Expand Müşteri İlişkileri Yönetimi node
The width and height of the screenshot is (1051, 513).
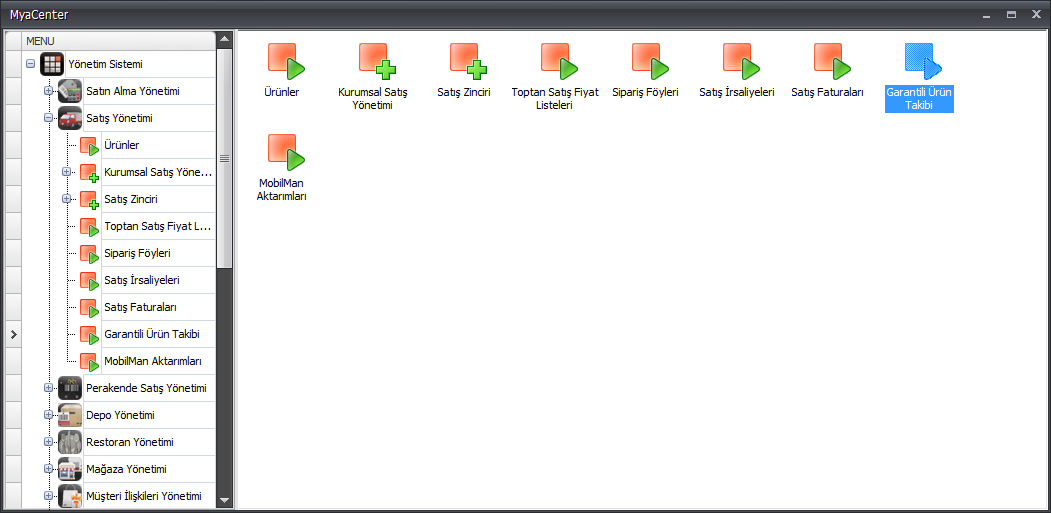pos(48,496)
